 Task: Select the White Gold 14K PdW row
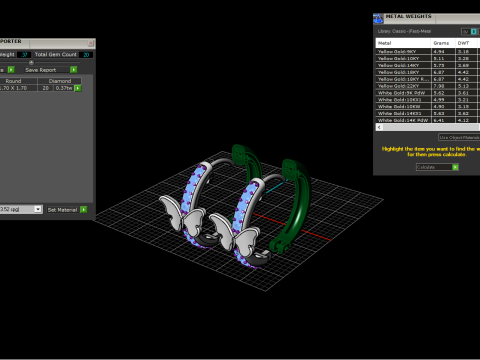pyautogui.click(x=428, y=120)
